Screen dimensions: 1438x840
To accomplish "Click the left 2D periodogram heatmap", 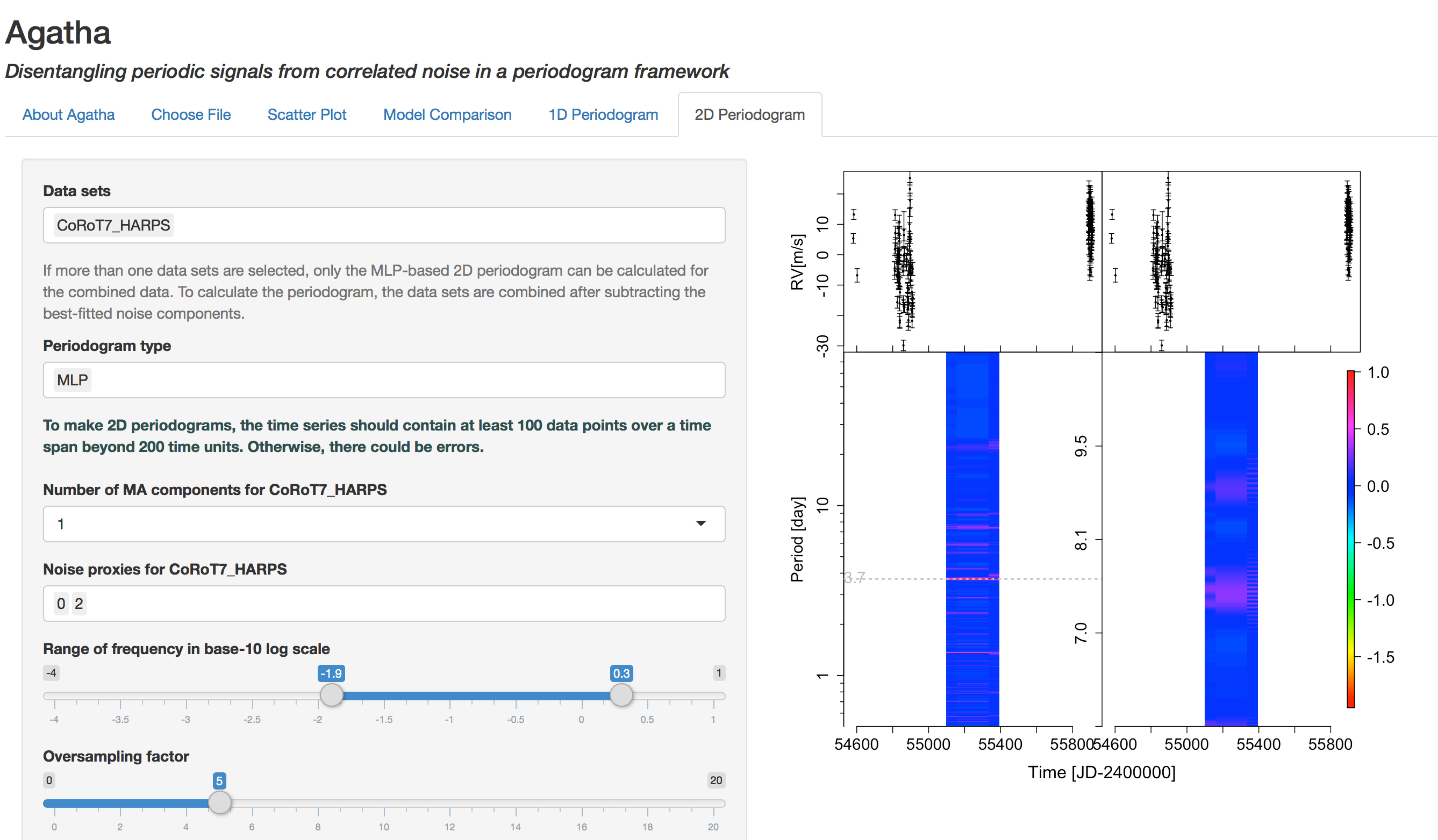I will coord(972,539).
